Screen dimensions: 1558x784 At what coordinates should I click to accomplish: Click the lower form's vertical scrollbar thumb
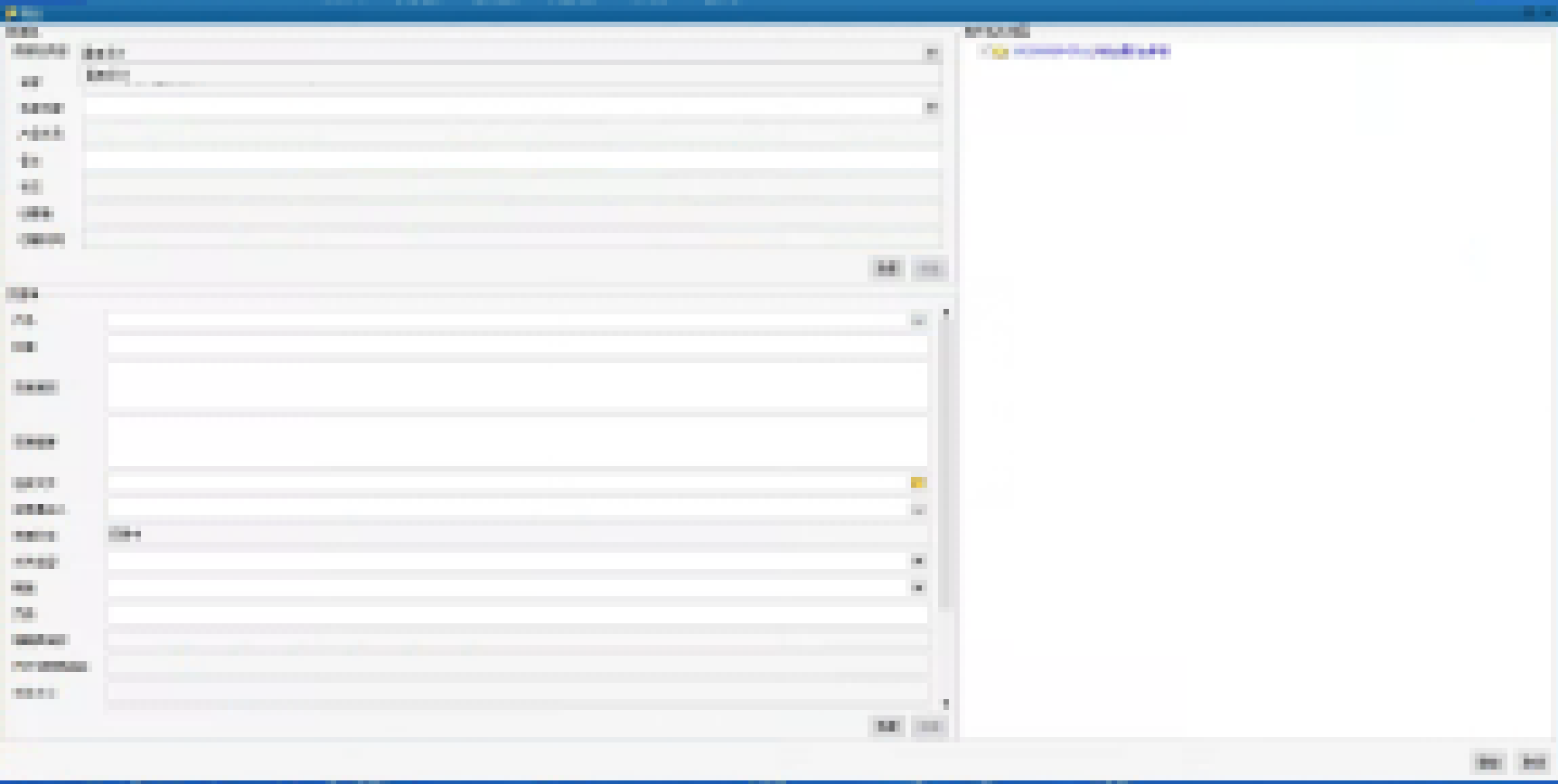tap(946, 465)
